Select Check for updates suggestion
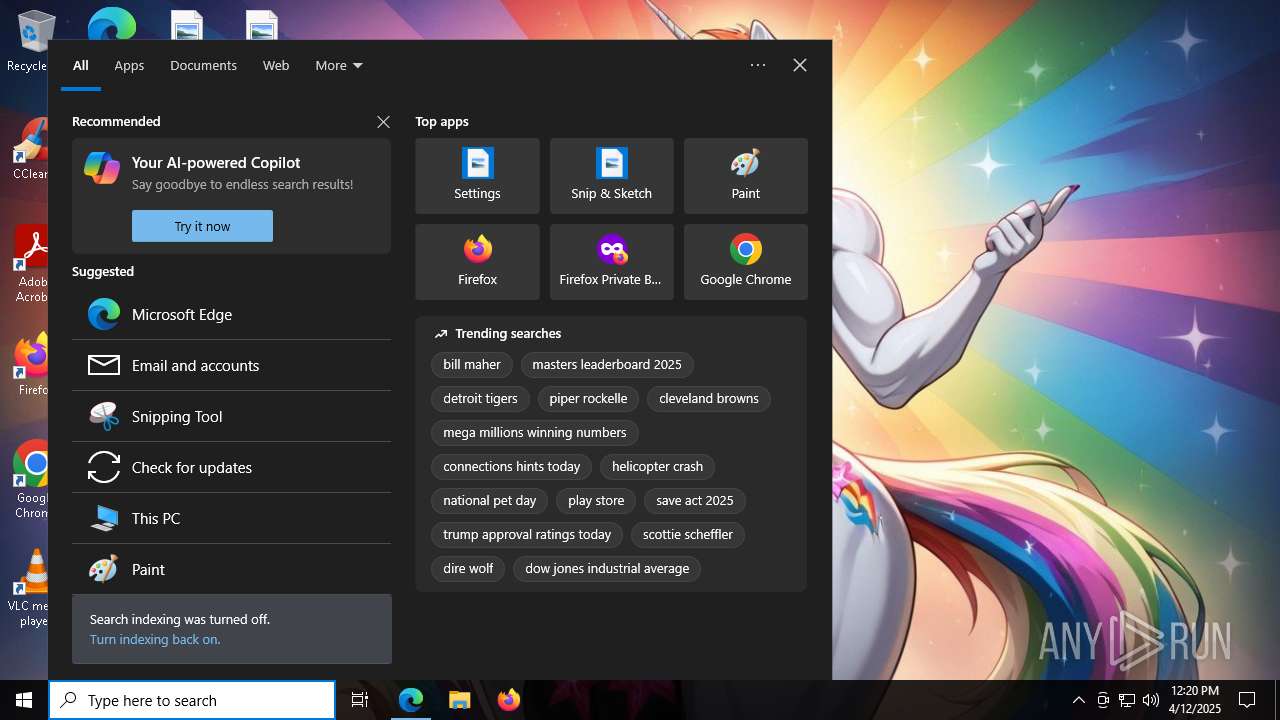This screenshot has height=720, width=1280. pyautogui.click(x=231, y=467)
